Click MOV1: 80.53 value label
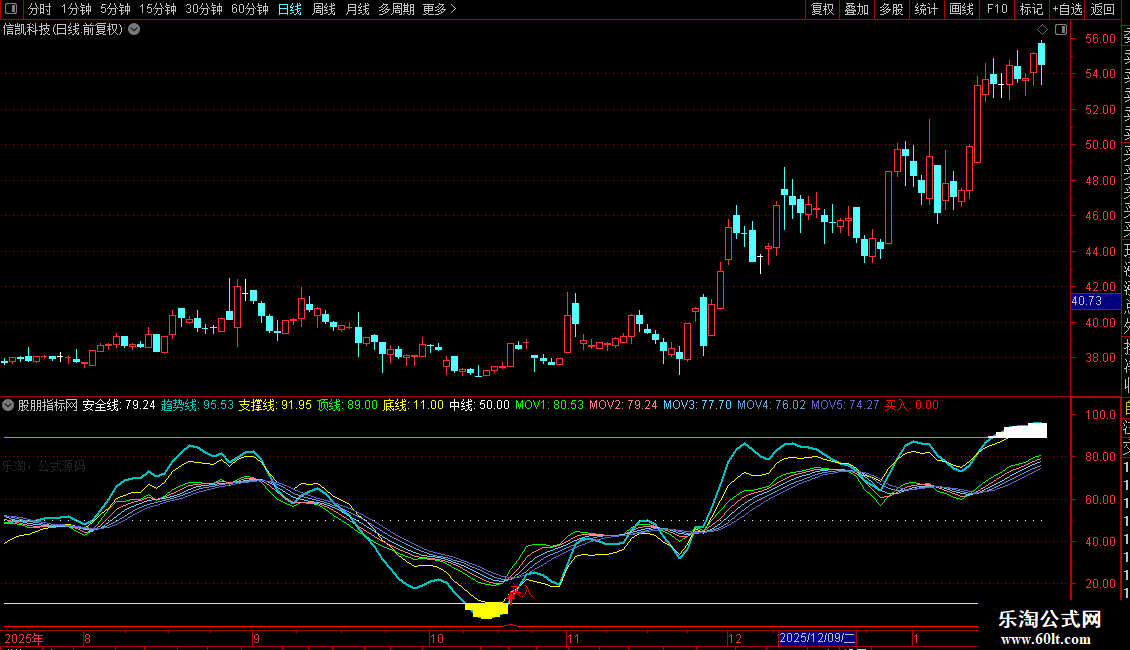 pyautogui.click(x=549, y=405)
